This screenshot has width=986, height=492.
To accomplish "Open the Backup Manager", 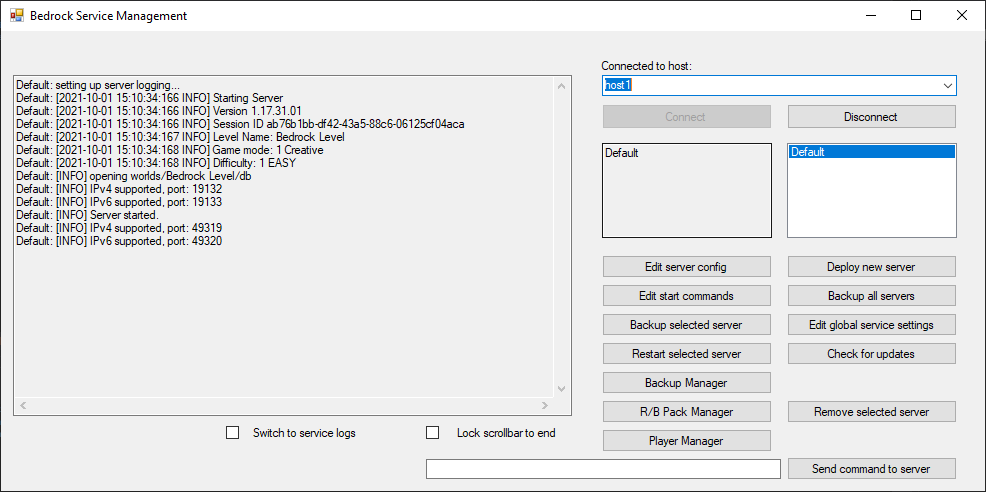I will pos(686,383).
